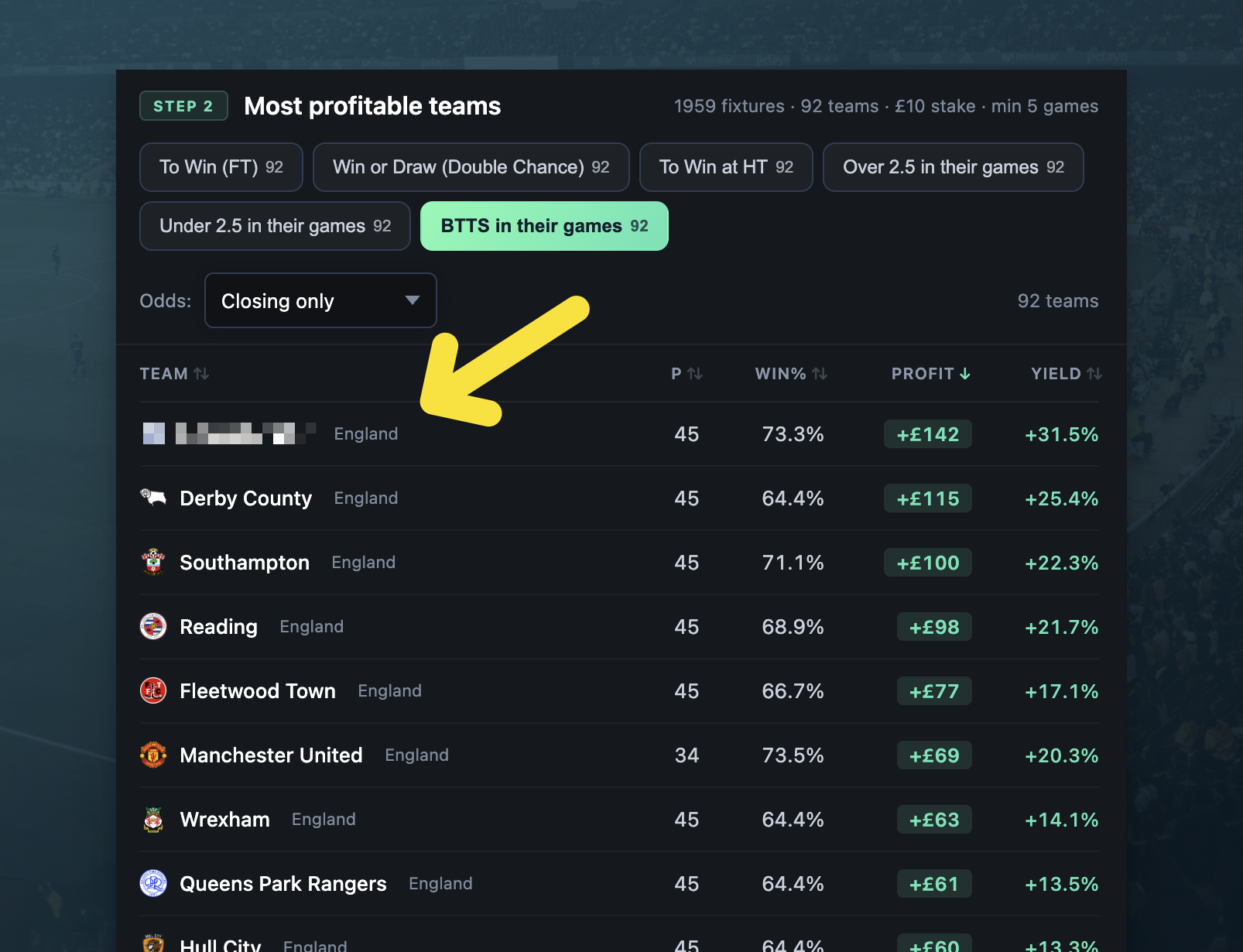Click Reading's +21.7% yield
The height and width of the screenshot is (952, 1243).
click(x=1062, y=627)
